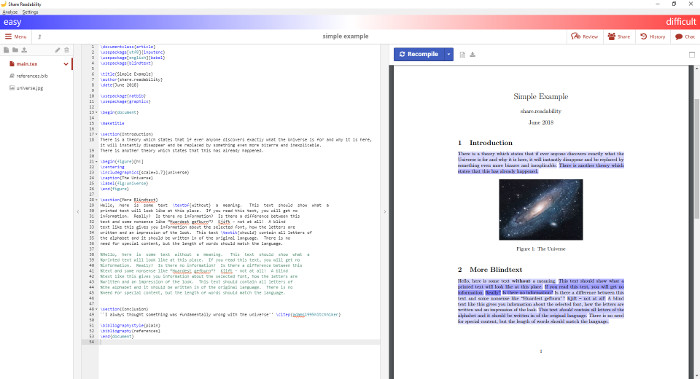Viewport: 700px width, 379px height.
Task: Open the Share dialog
Action: 619,37
